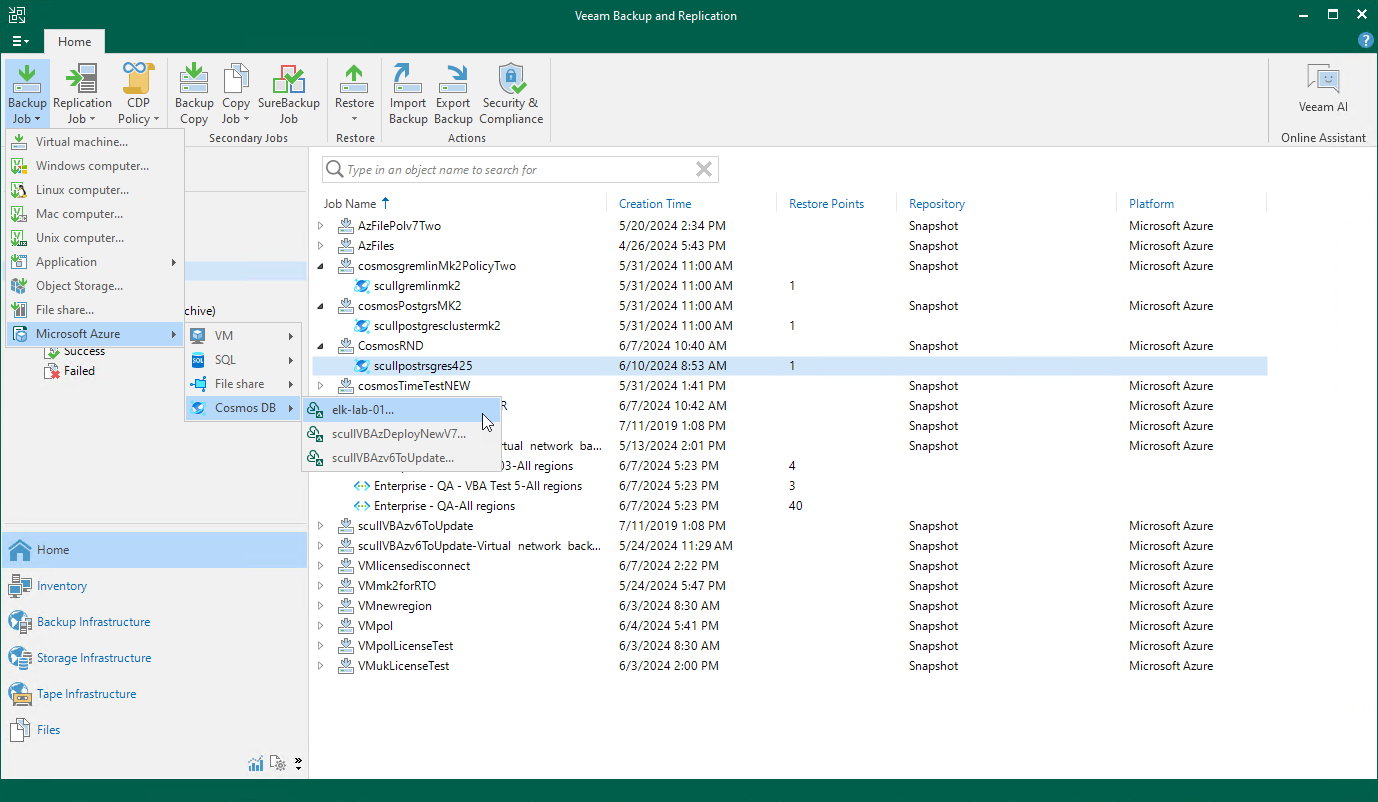Image resolution: width=1378 pixels, height=802 pixels.
Task: Choose Windows computer... menu entry
Action: [x=95, y=166]
